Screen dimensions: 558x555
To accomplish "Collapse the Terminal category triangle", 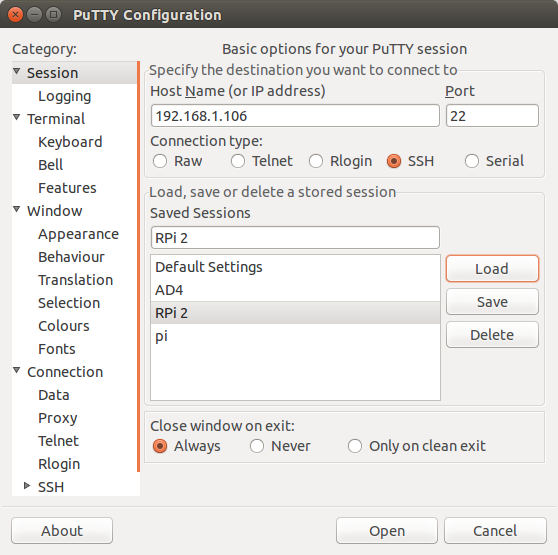I will [17, 117].
